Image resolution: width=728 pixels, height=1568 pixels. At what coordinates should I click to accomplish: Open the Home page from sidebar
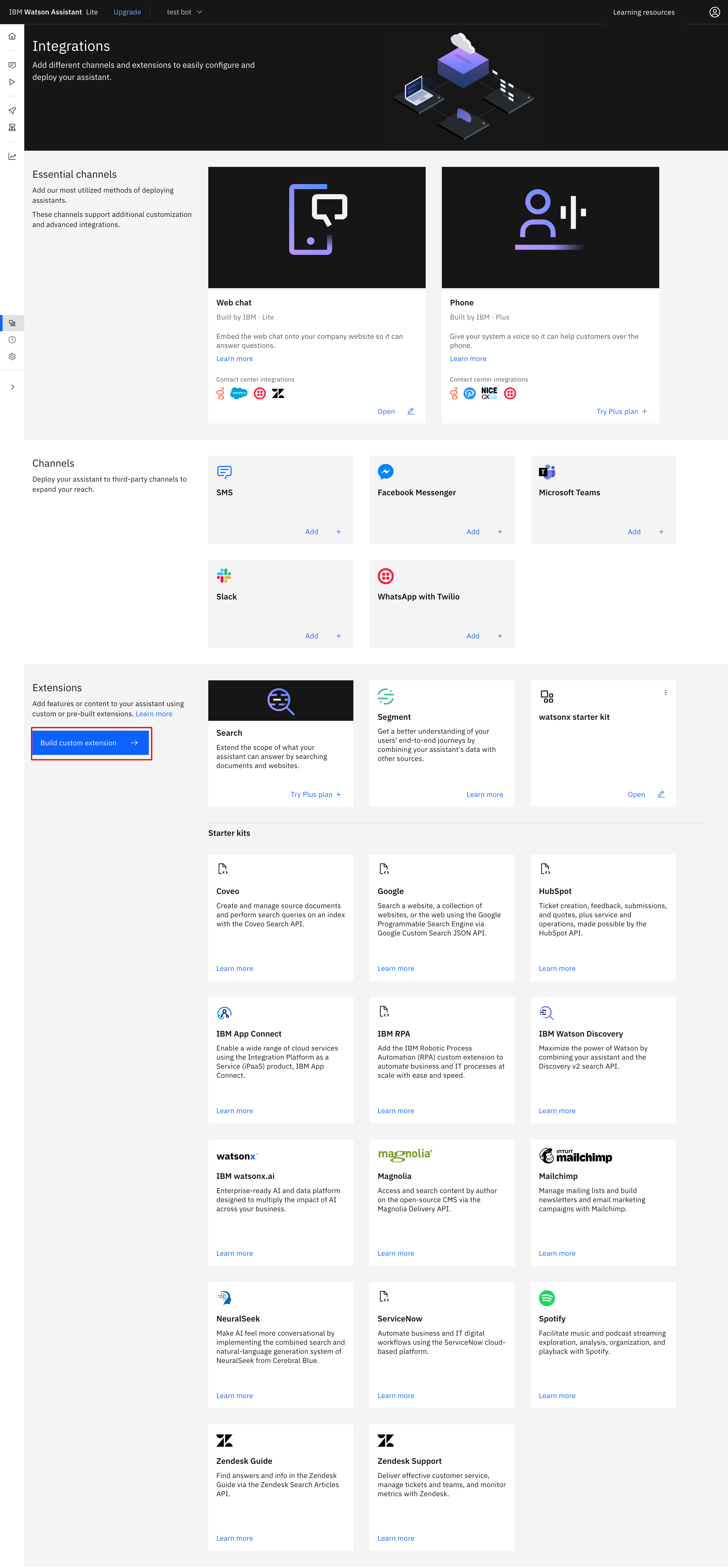tap(12, 36)
